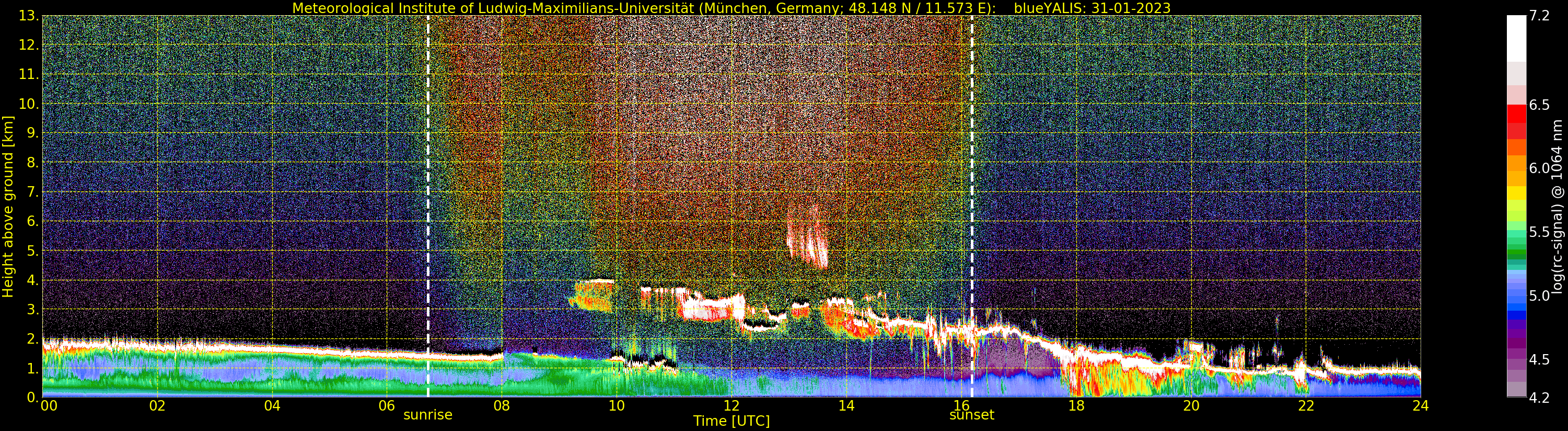Click the 'sunset' label below the time axis
The width and height of the screenshot is (1568, 431).
(971, 415)
